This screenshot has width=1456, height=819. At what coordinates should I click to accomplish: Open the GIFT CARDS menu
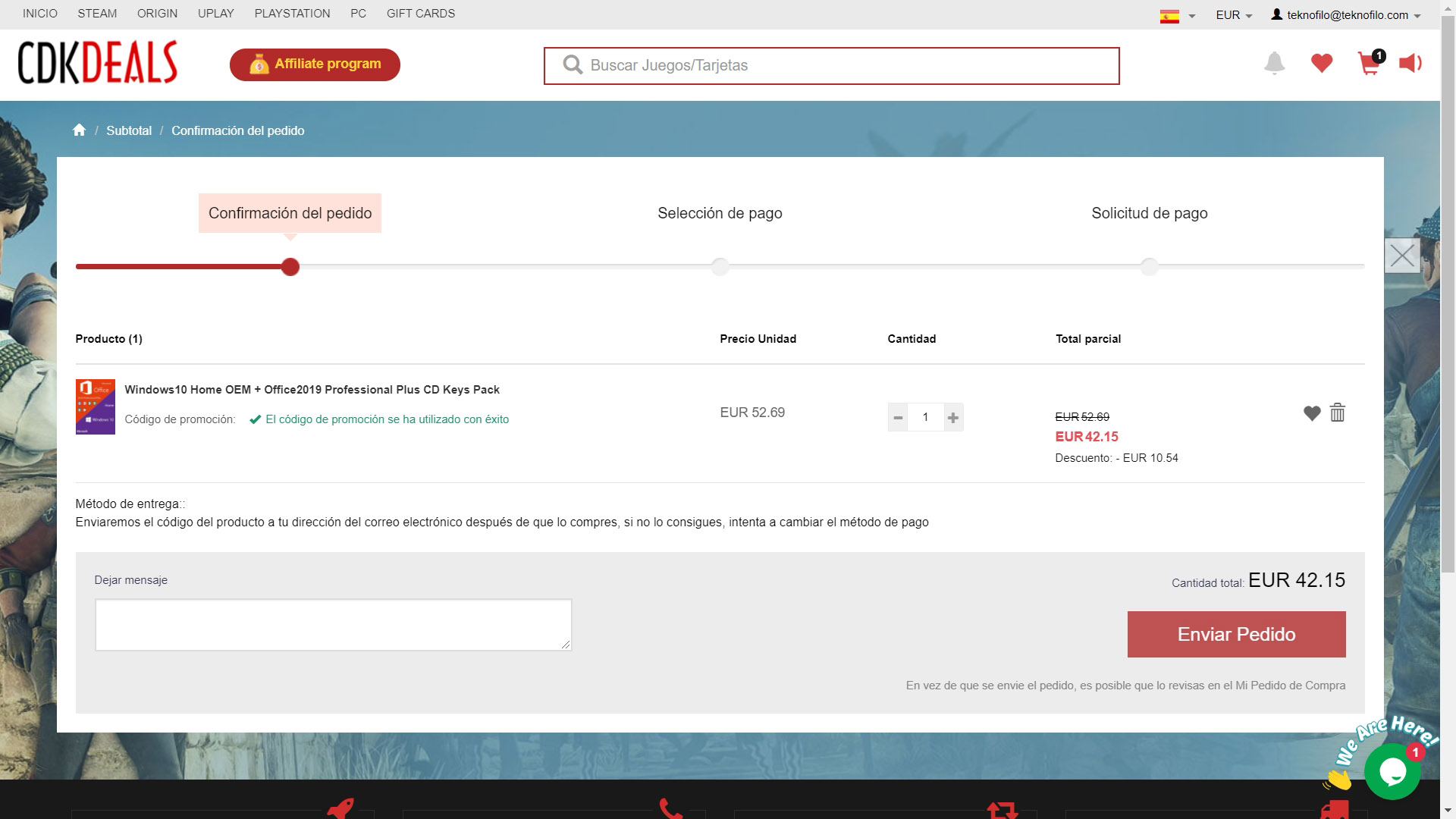(x=421, y=14)
